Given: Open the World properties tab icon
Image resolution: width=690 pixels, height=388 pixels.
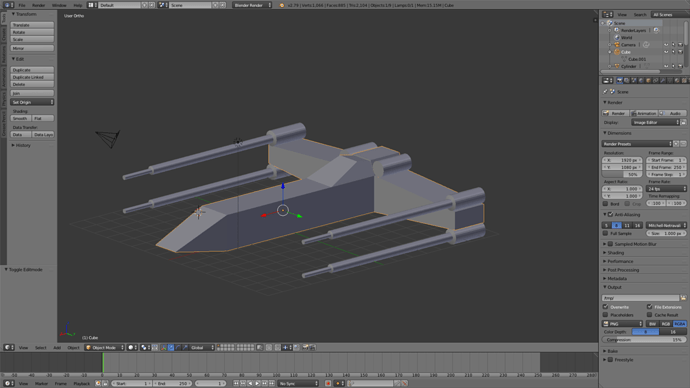Looking at the screenshot, I should (641, 81).
